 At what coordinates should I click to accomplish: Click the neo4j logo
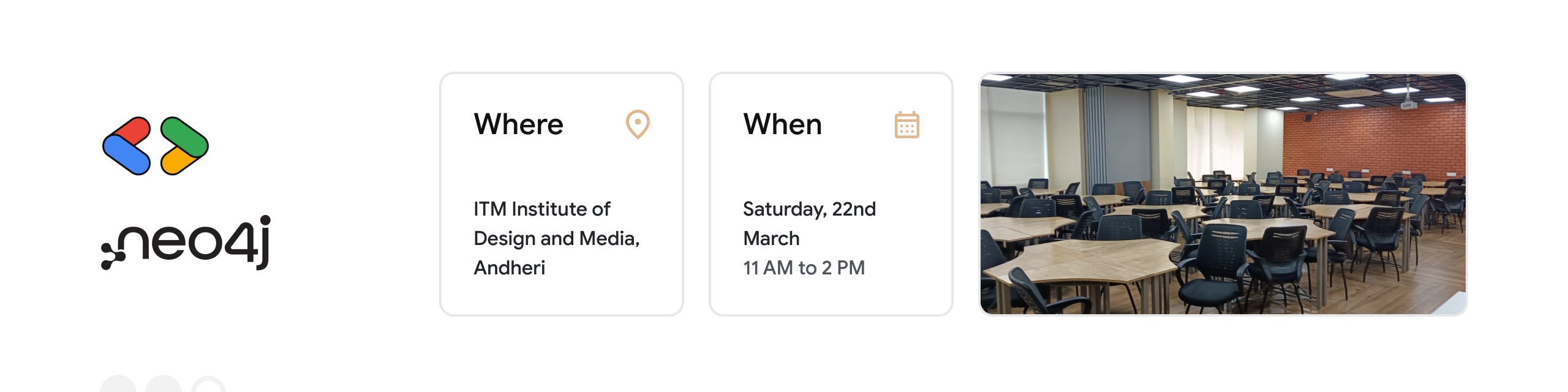pos(186,243)
